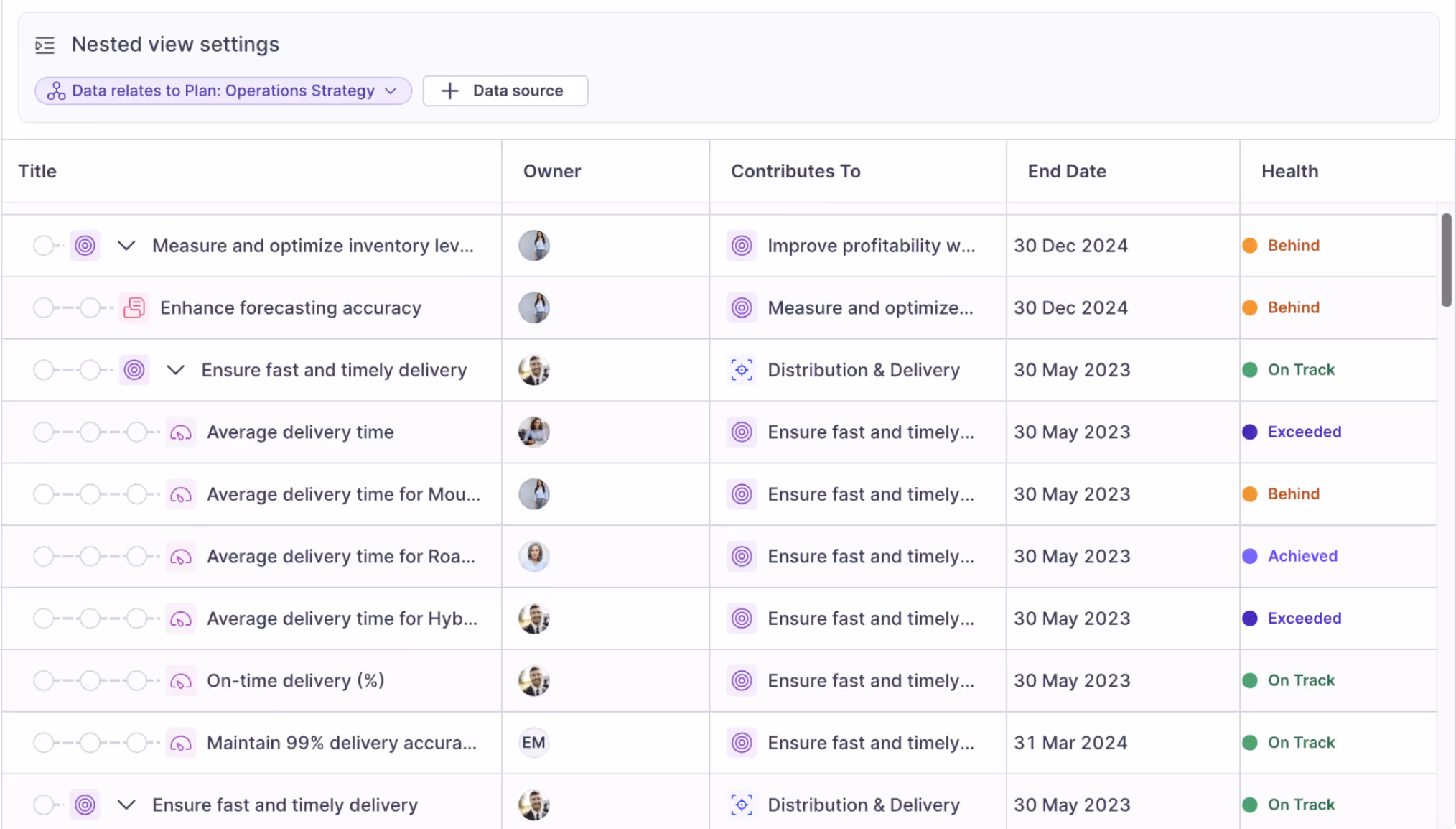Click the gauge icon beside 'On-time delivery (%)'

click(181, 680)
